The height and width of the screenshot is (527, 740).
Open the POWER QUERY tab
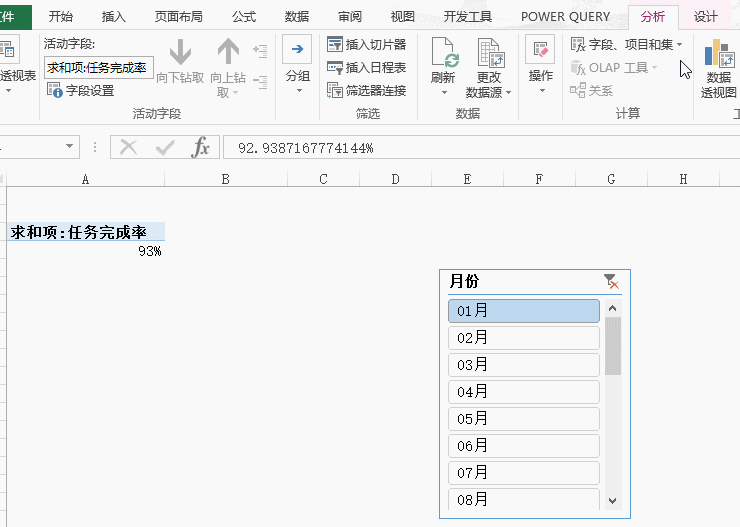coord(564,16)
